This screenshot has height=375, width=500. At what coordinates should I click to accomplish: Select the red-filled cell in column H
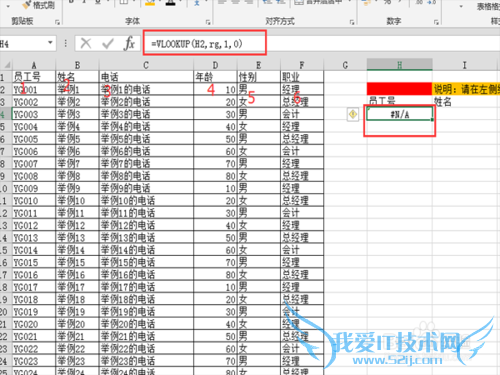[x=399, y=89]
